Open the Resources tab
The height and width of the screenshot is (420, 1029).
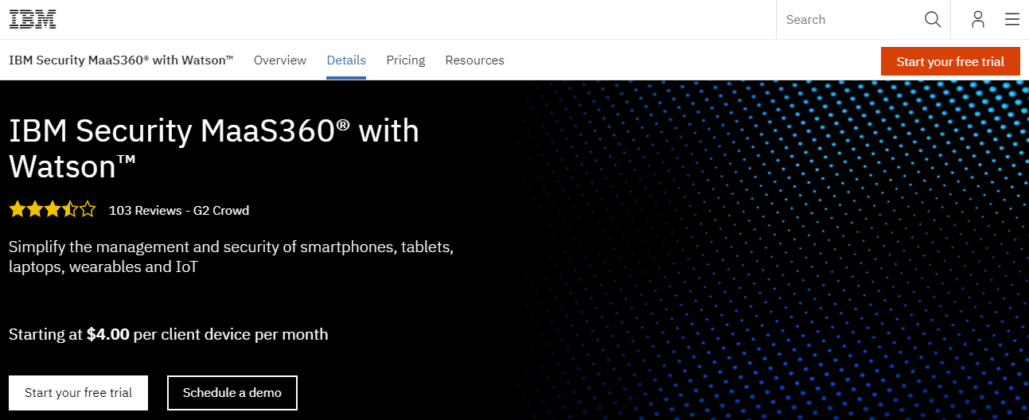coord(474,60)
